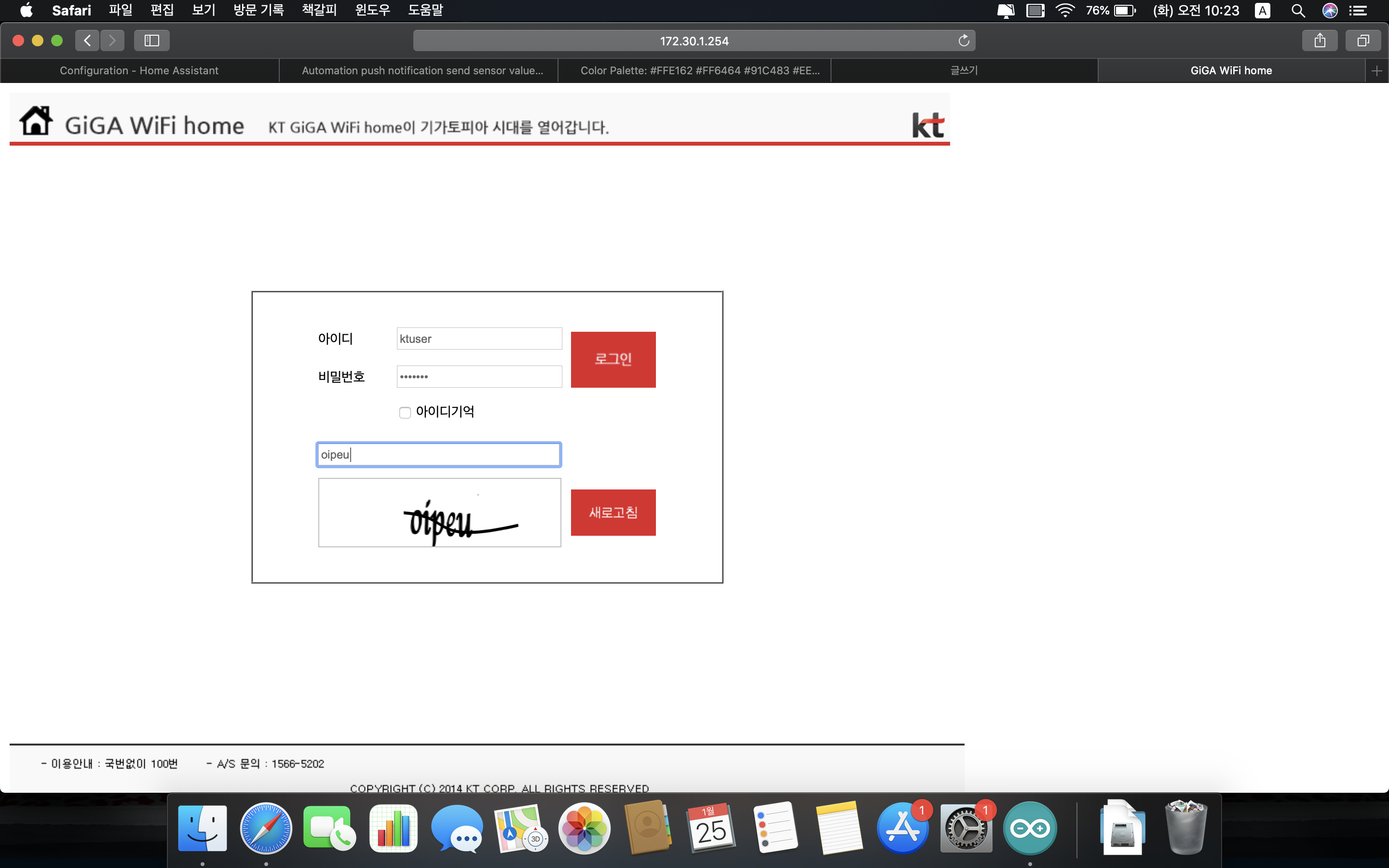Open Maps from the Dock
Screen dimensions: 1389x868
pyautogui.click(x=520, y=828)
